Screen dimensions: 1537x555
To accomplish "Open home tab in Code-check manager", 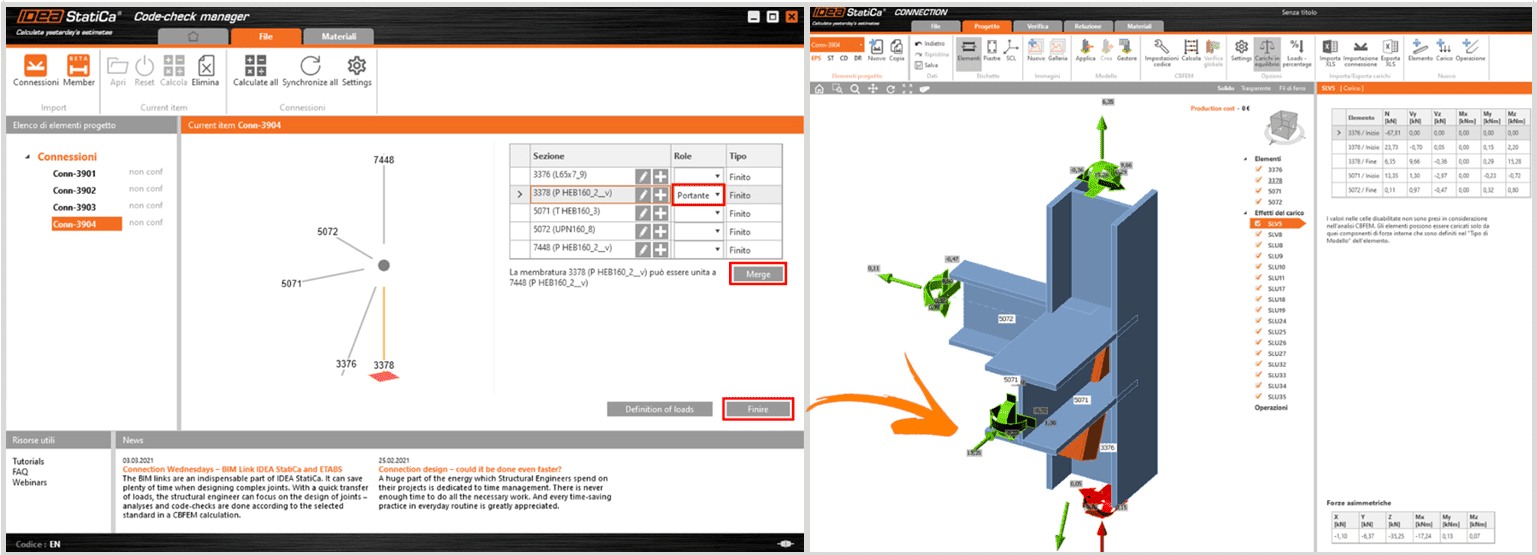I will click(192, 36).
